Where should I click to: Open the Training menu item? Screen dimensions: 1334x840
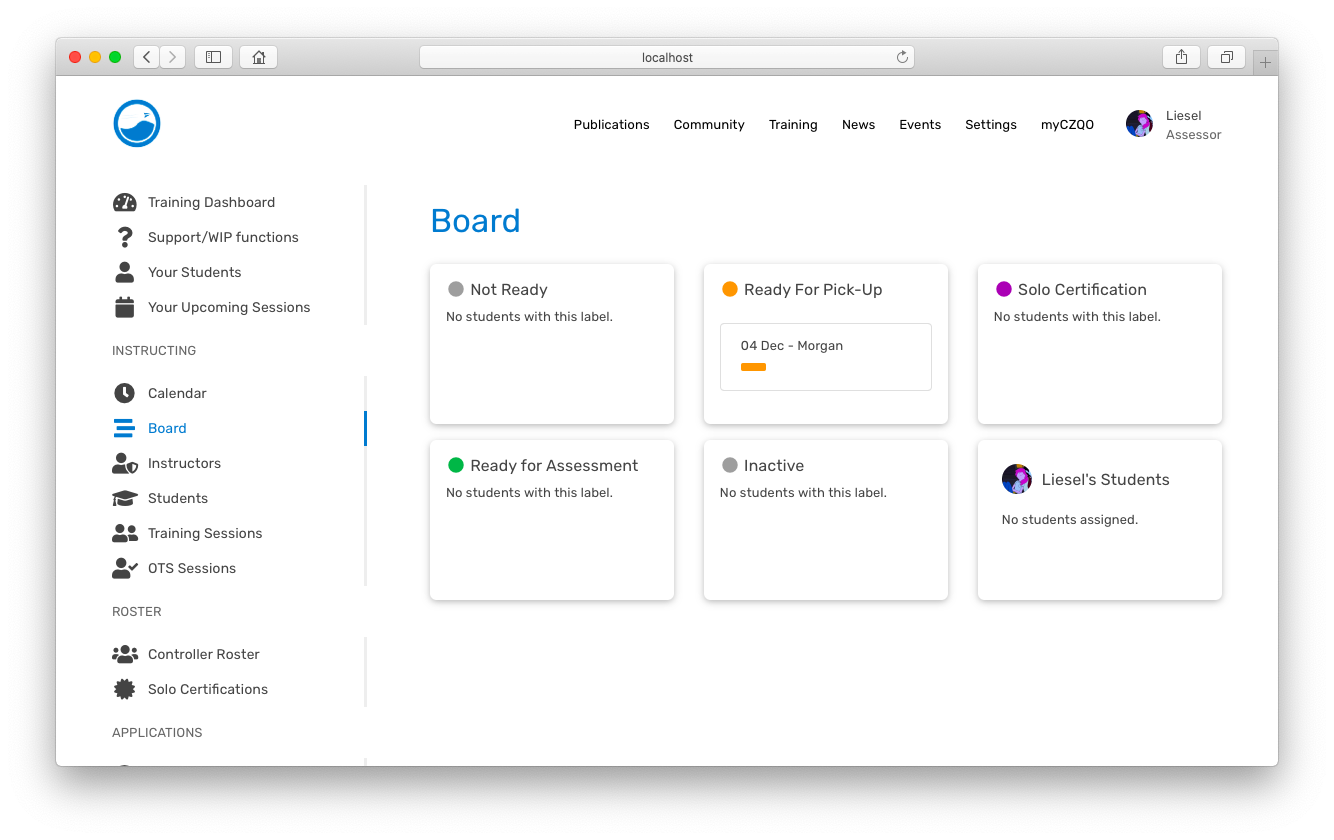point(793,124)
